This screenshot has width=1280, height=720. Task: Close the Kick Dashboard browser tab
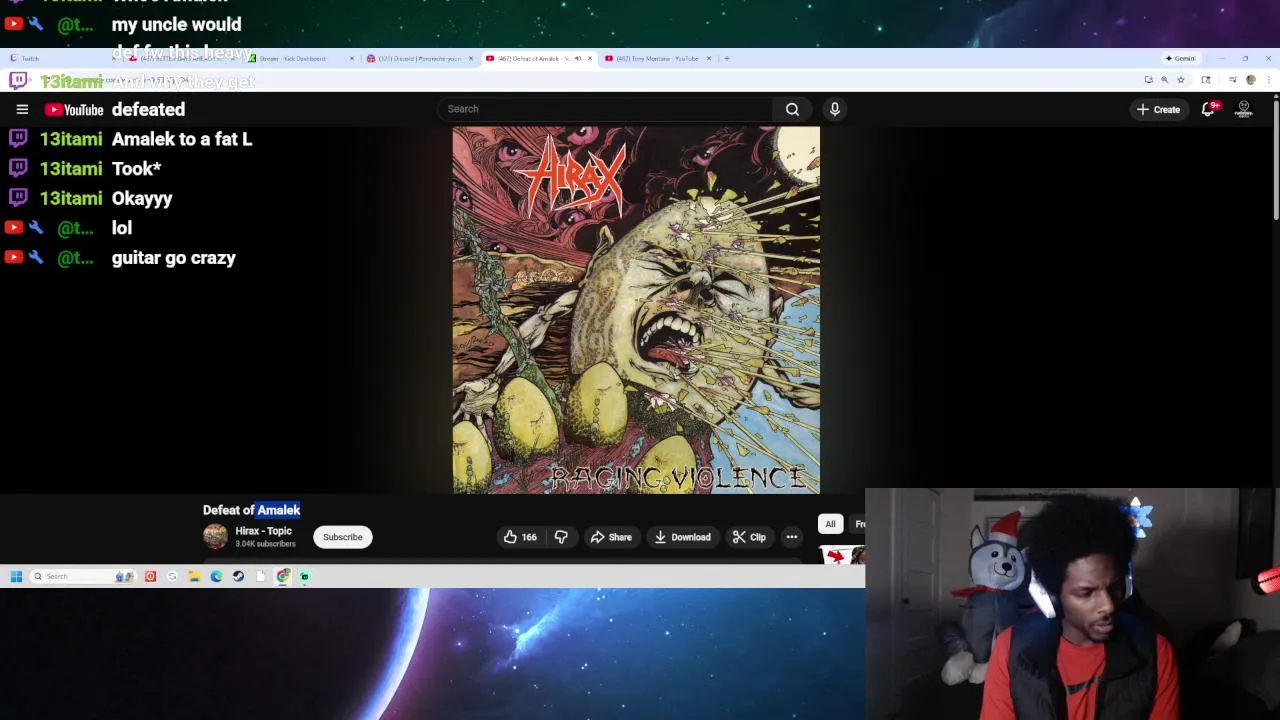pyautogui.click(x=352, y=58)
